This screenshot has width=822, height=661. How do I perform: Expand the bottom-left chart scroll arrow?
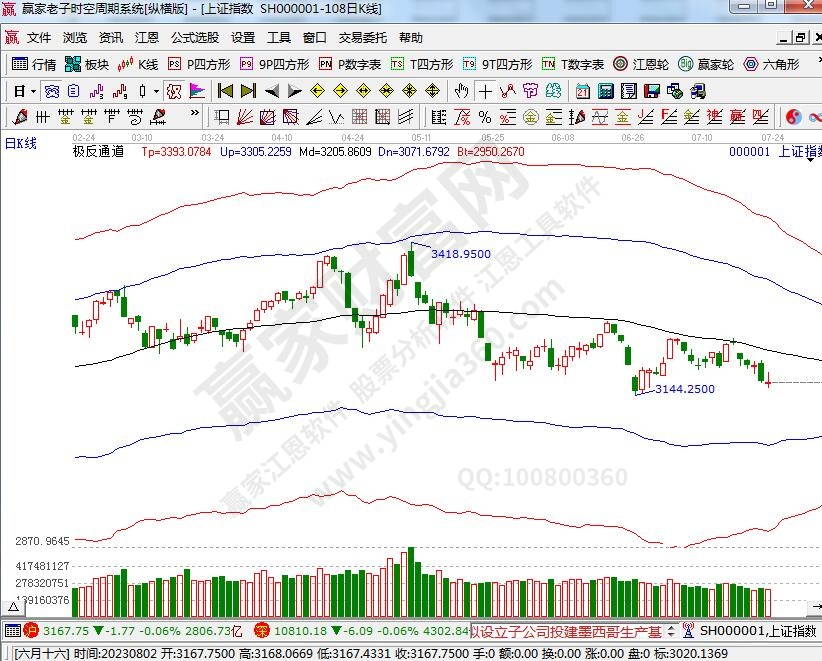[x=16, y=606]
